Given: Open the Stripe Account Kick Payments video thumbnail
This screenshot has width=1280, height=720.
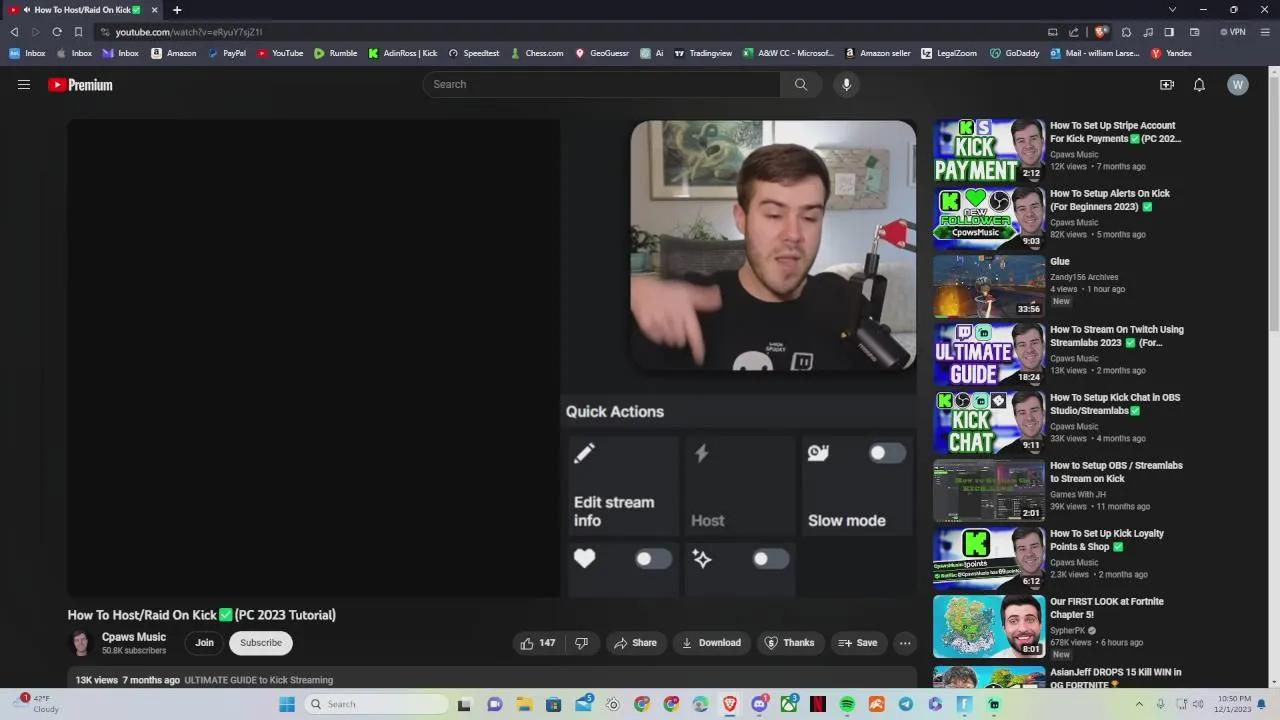Looking at the screenshot, I should point(989,150).
